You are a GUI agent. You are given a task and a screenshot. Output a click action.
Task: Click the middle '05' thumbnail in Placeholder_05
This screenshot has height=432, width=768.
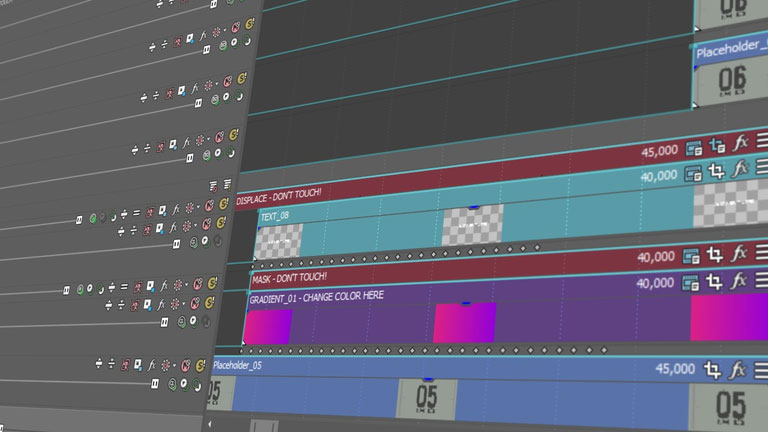[427, 399]
